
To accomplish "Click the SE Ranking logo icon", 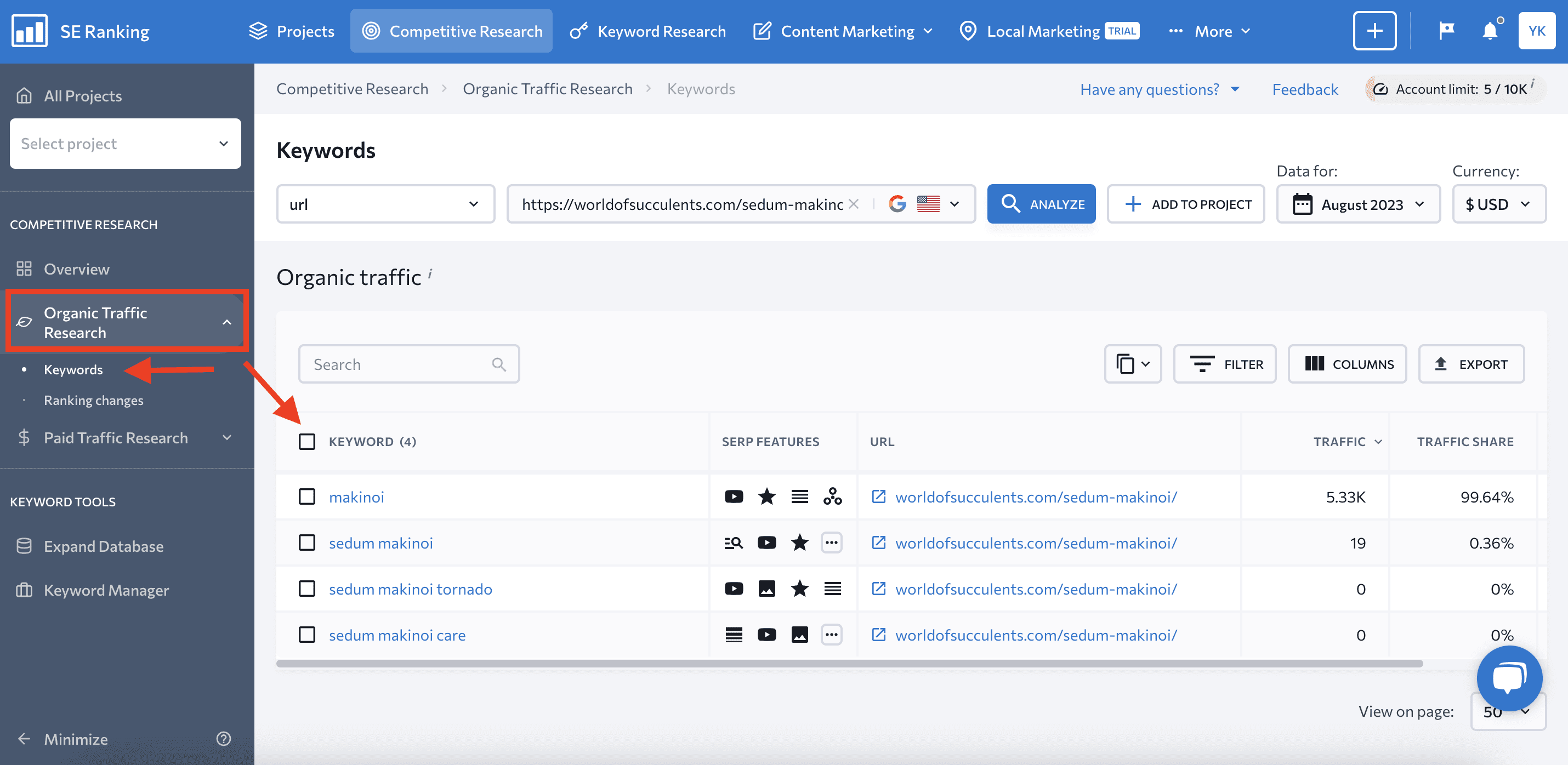I will (29, 31).
